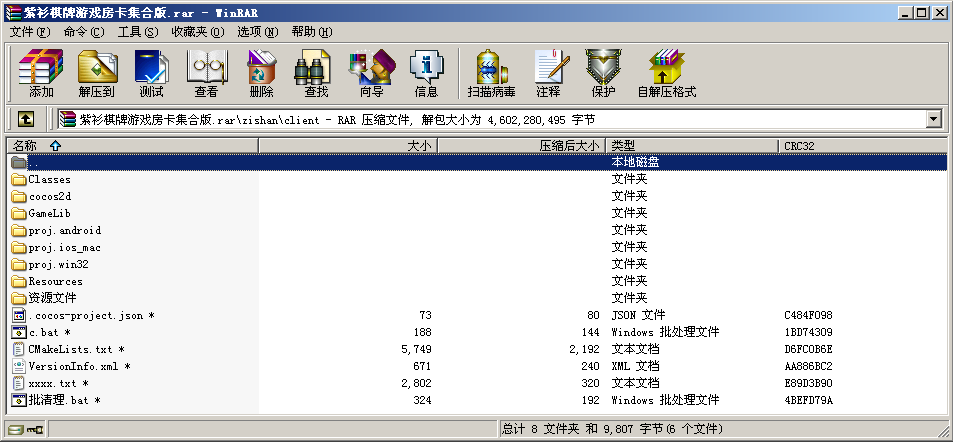Launch the 查找 (Find) binoculars tool

point(316,74)
